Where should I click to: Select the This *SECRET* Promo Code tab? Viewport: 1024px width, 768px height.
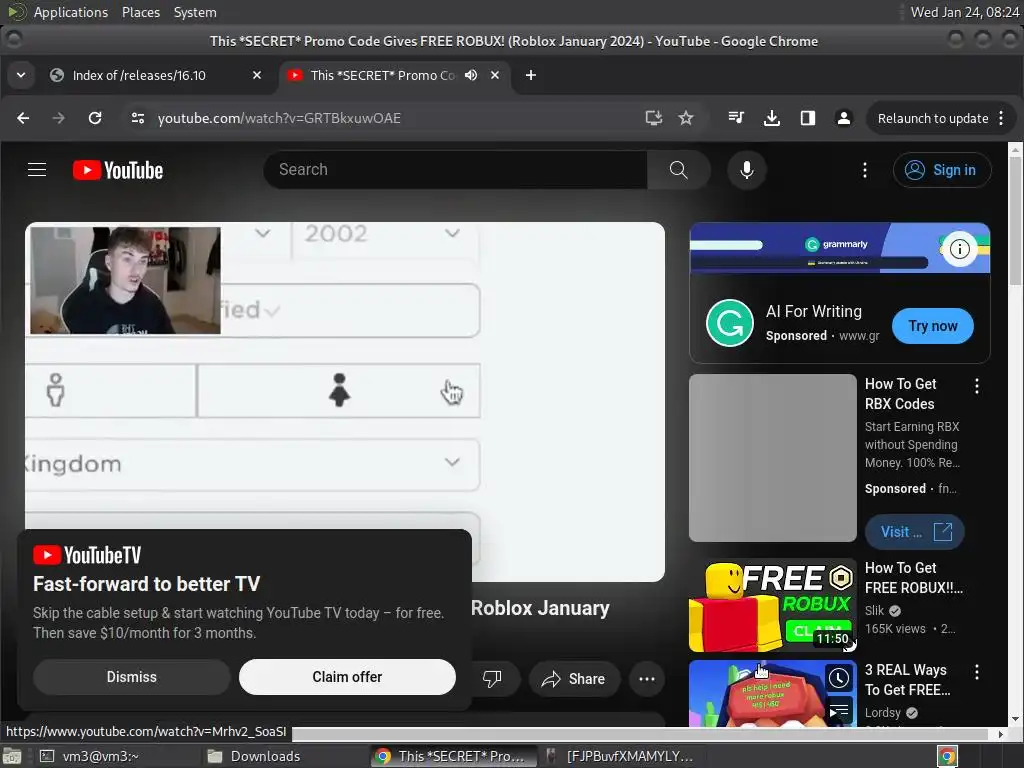[x=393, y=75]
